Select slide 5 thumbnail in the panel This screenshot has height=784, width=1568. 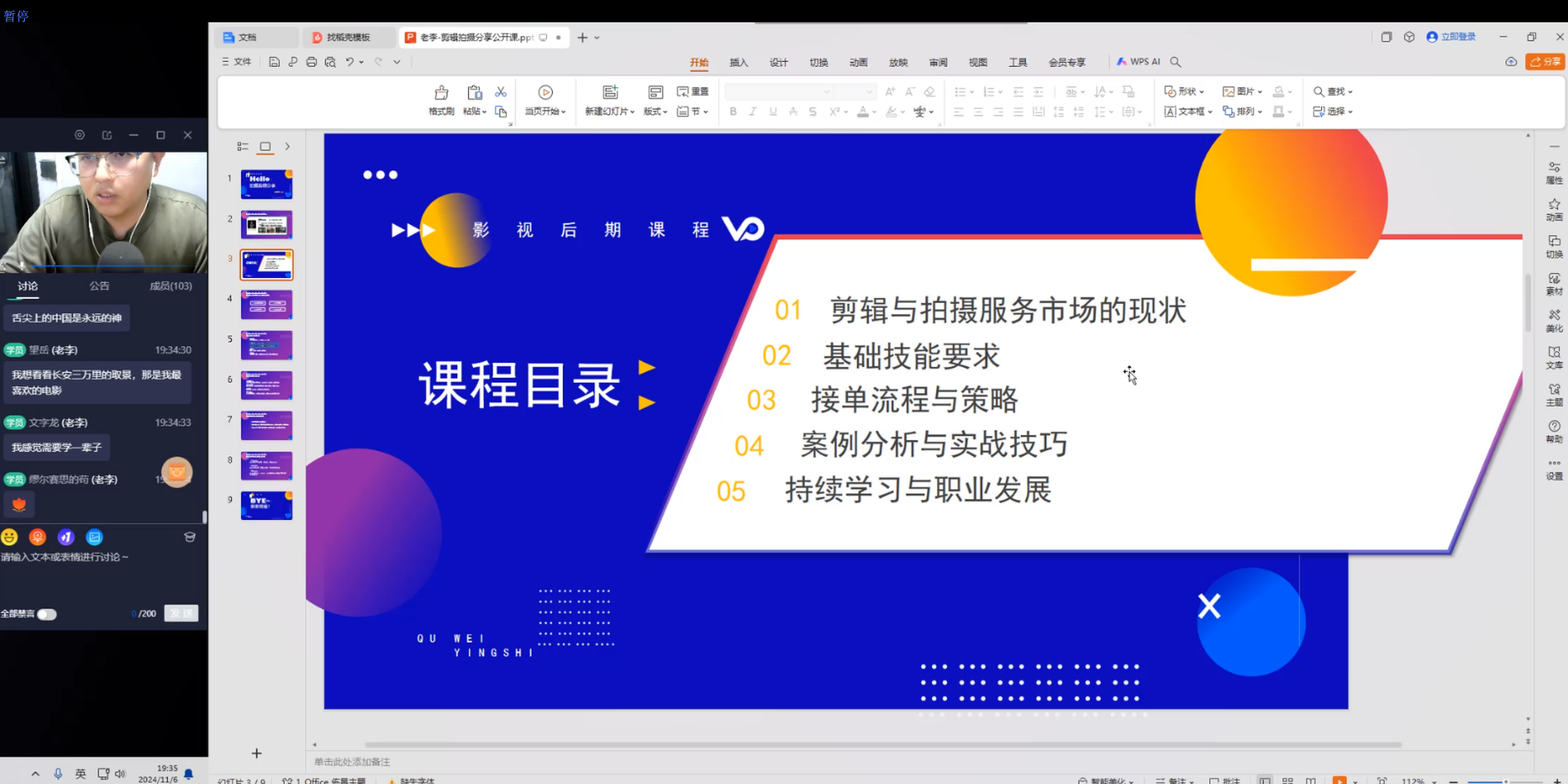pos(267,345)
